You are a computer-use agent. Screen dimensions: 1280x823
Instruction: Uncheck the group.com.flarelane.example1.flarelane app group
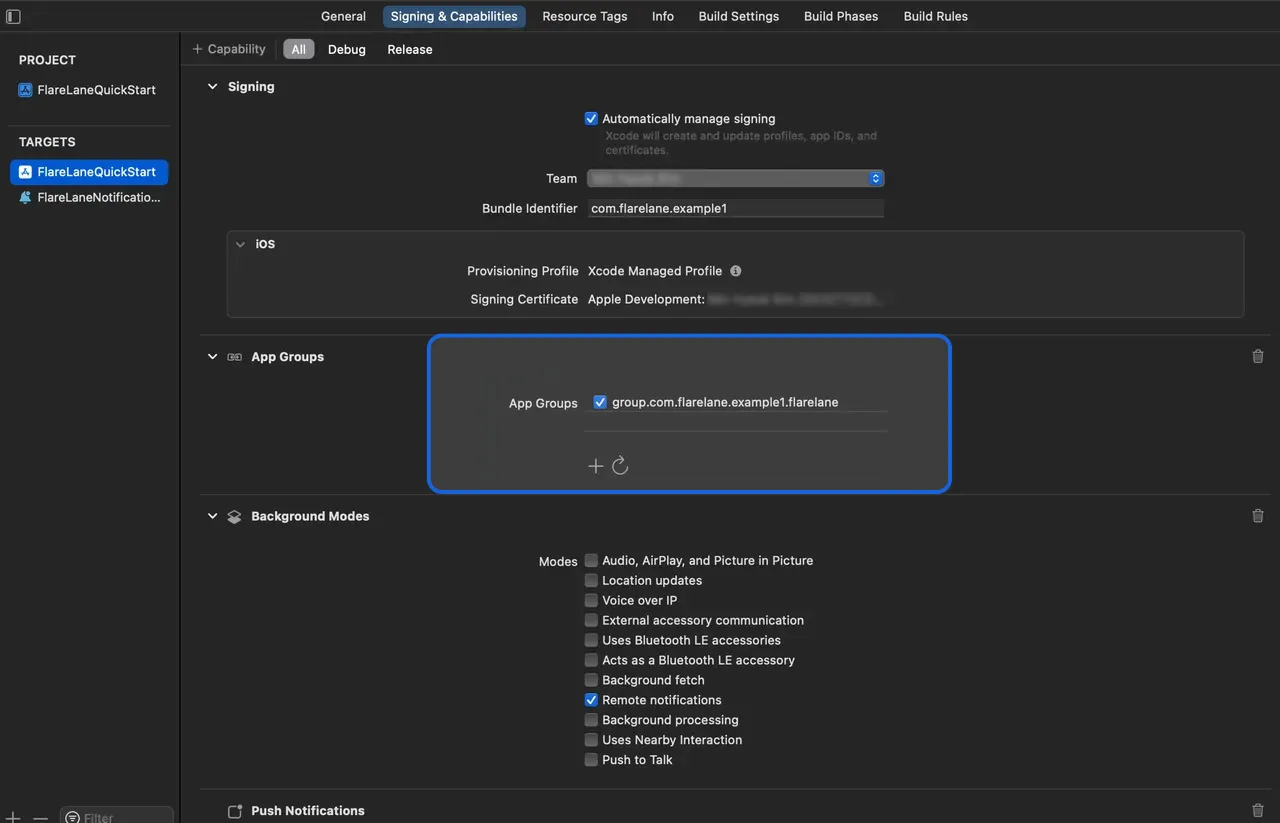[600, 402]
